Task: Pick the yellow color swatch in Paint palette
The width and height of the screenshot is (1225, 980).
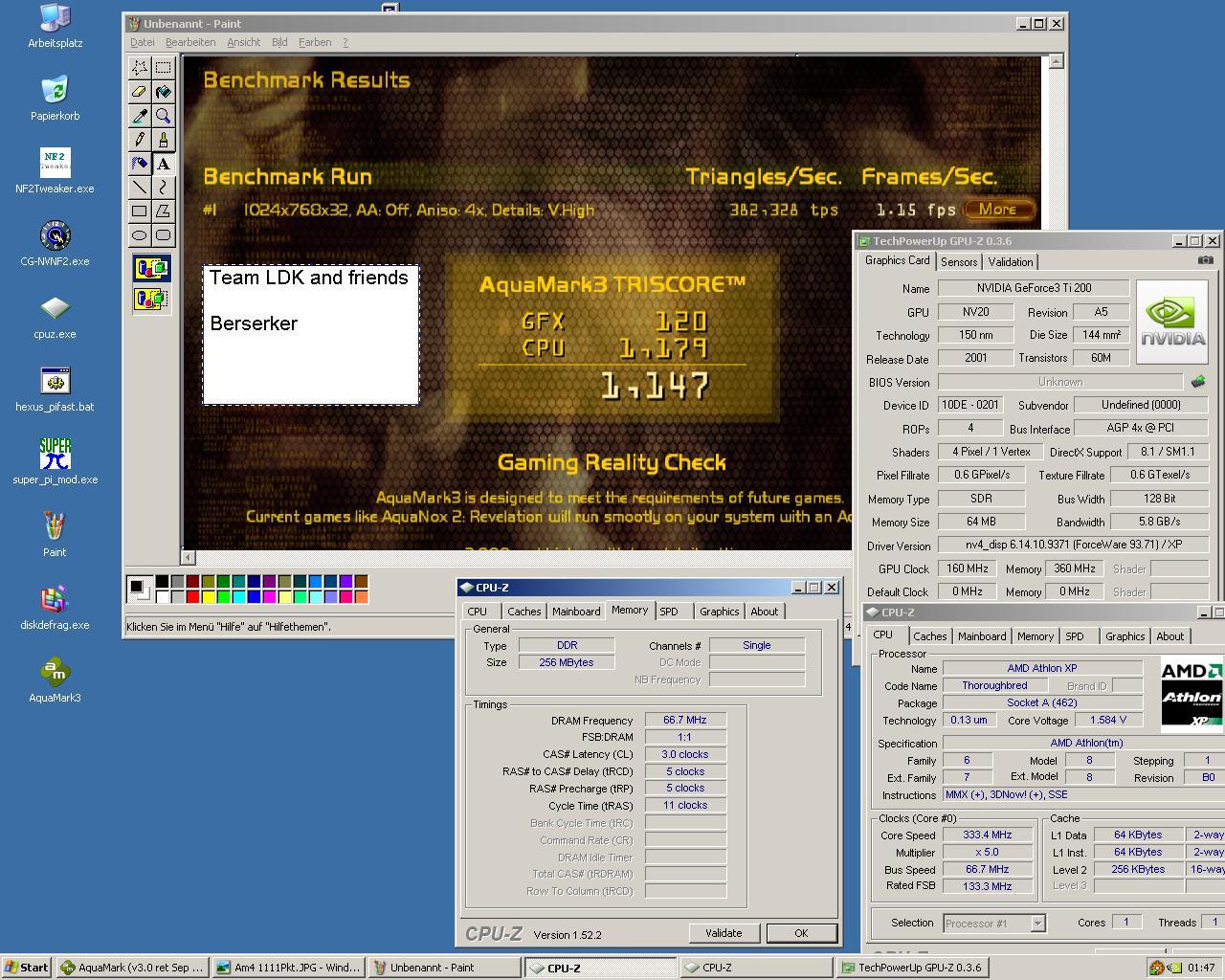Action: tap(208, 597)
